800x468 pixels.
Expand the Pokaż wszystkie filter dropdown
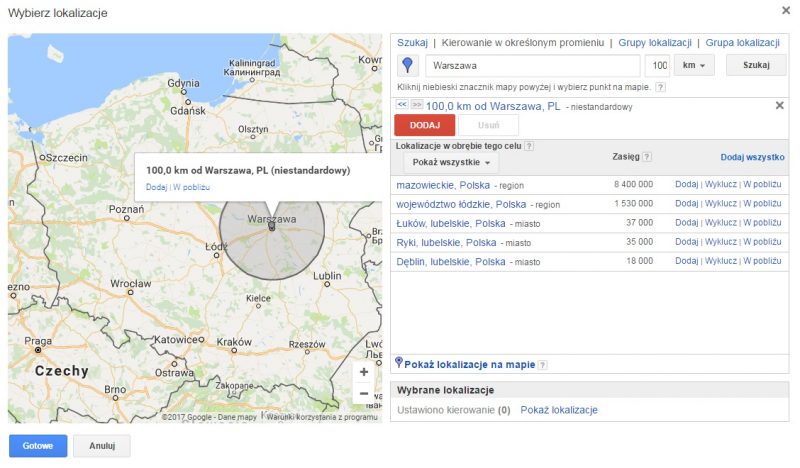tap(453, 162)
